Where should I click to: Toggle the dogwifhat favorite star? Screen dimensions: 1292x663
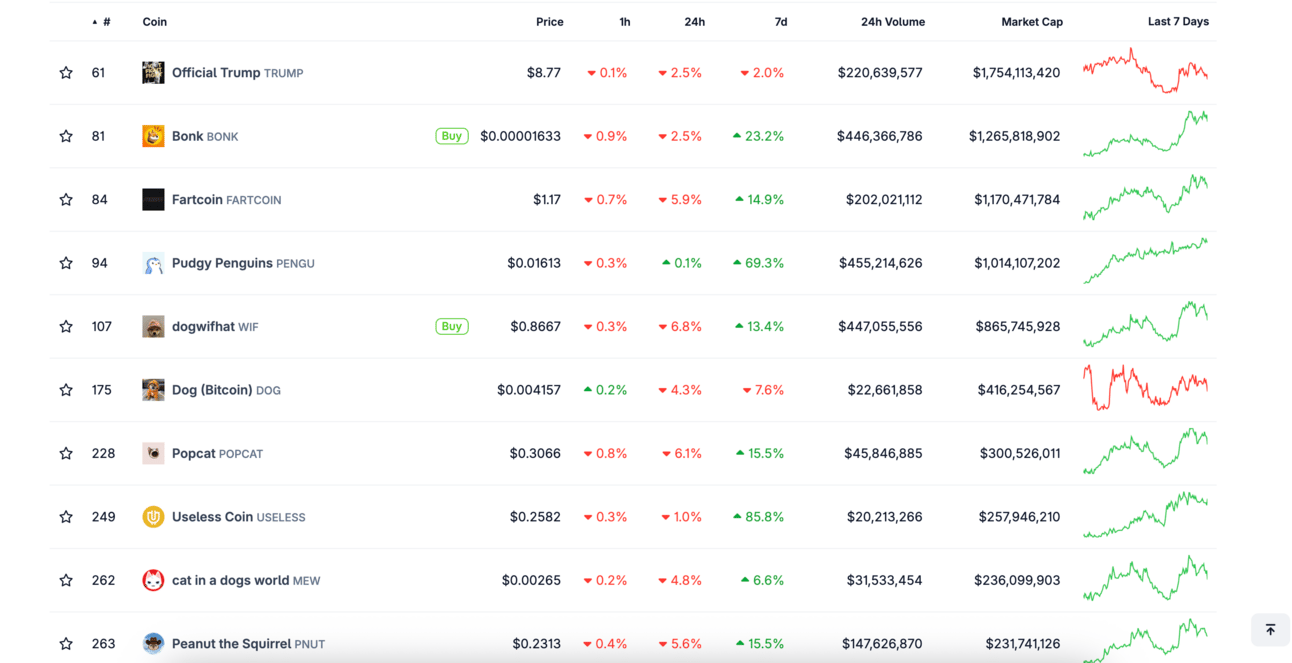point(66,327)
